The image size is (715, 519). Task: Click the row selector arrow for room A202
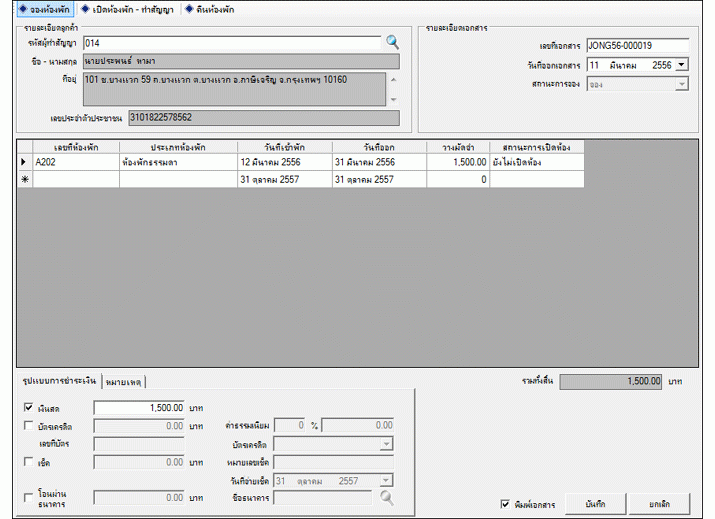click(24, 161)
